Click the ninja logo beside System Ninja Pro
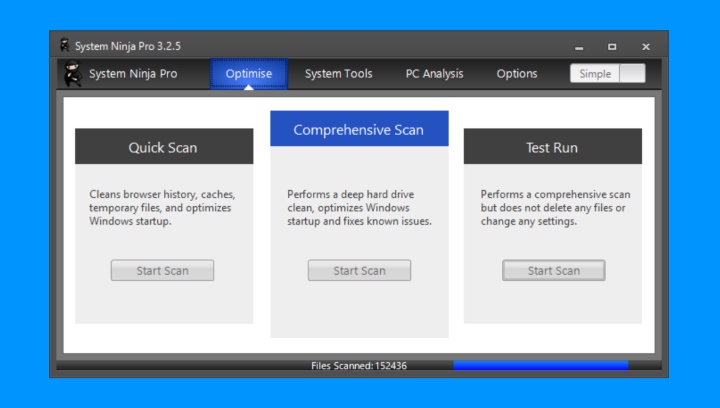720x408 pixels. (73, 73)
